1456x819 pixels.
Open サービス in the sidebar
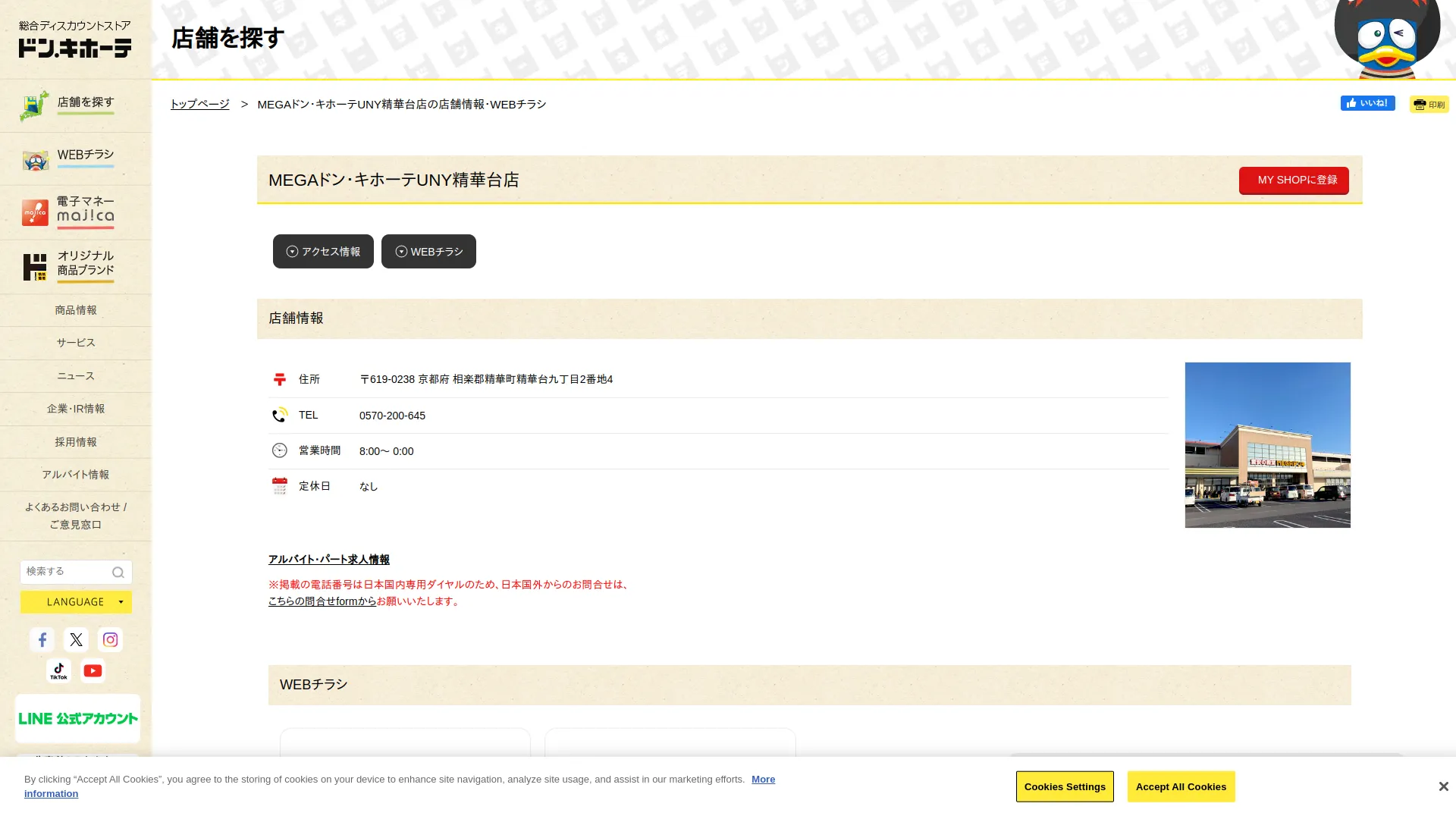click(x=76, y=343)
